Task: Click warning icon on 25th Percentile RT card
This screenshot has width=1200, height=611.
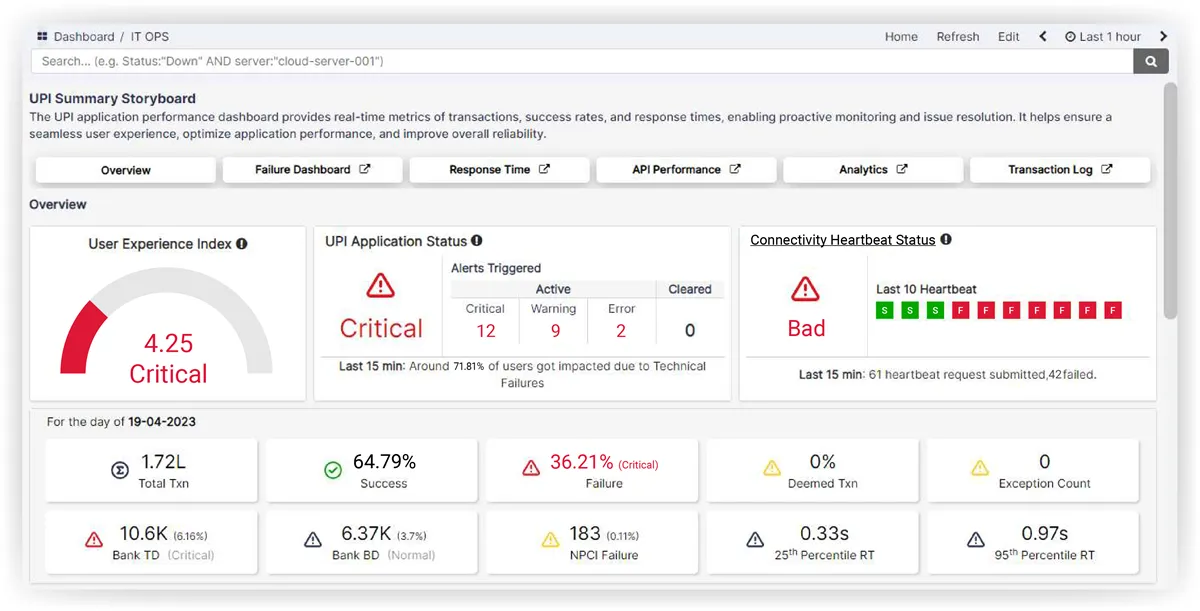Action: click(x=755, y=540)
